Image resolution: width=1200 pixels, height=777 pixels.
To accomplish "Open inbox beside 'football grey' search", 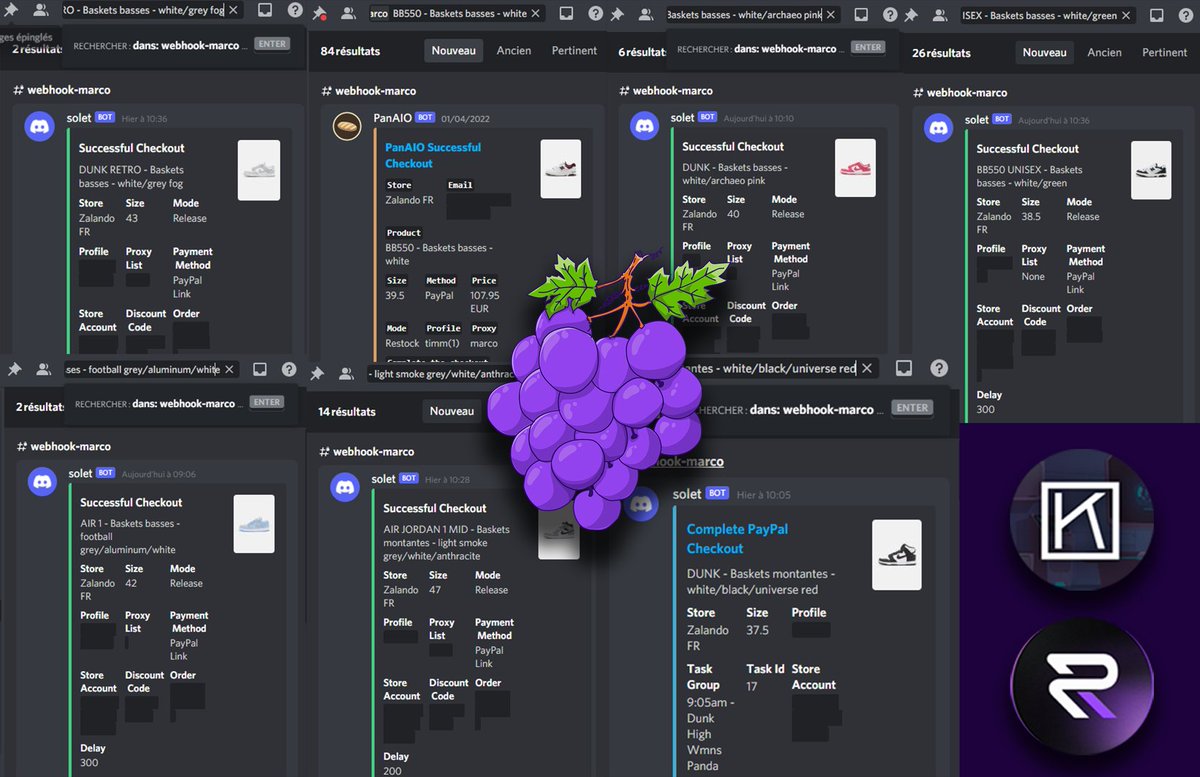I will (260, 369).
